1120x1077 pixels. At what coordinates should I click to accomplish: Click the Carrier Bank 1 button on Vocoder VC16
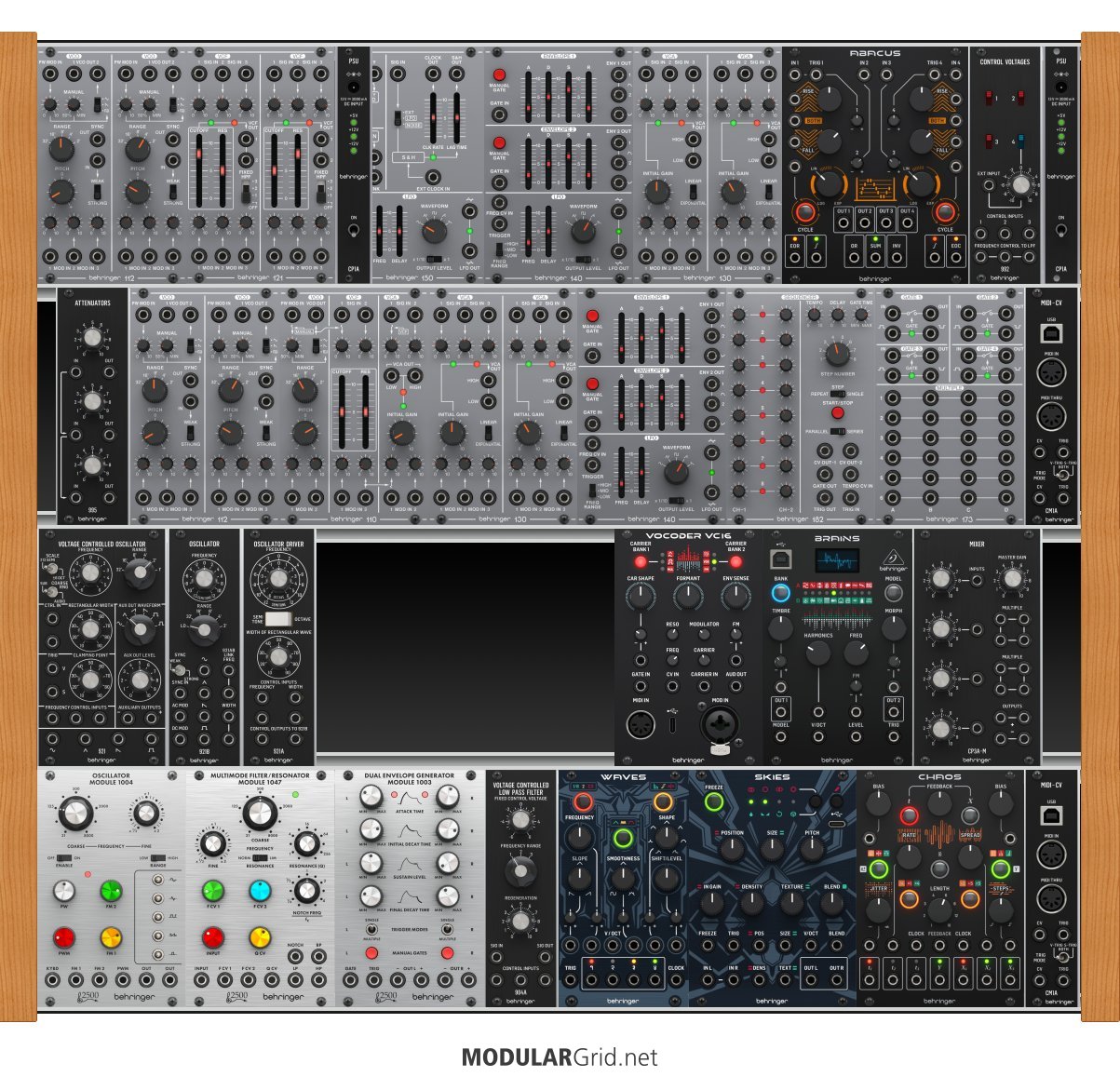click(x=641, y=561)
